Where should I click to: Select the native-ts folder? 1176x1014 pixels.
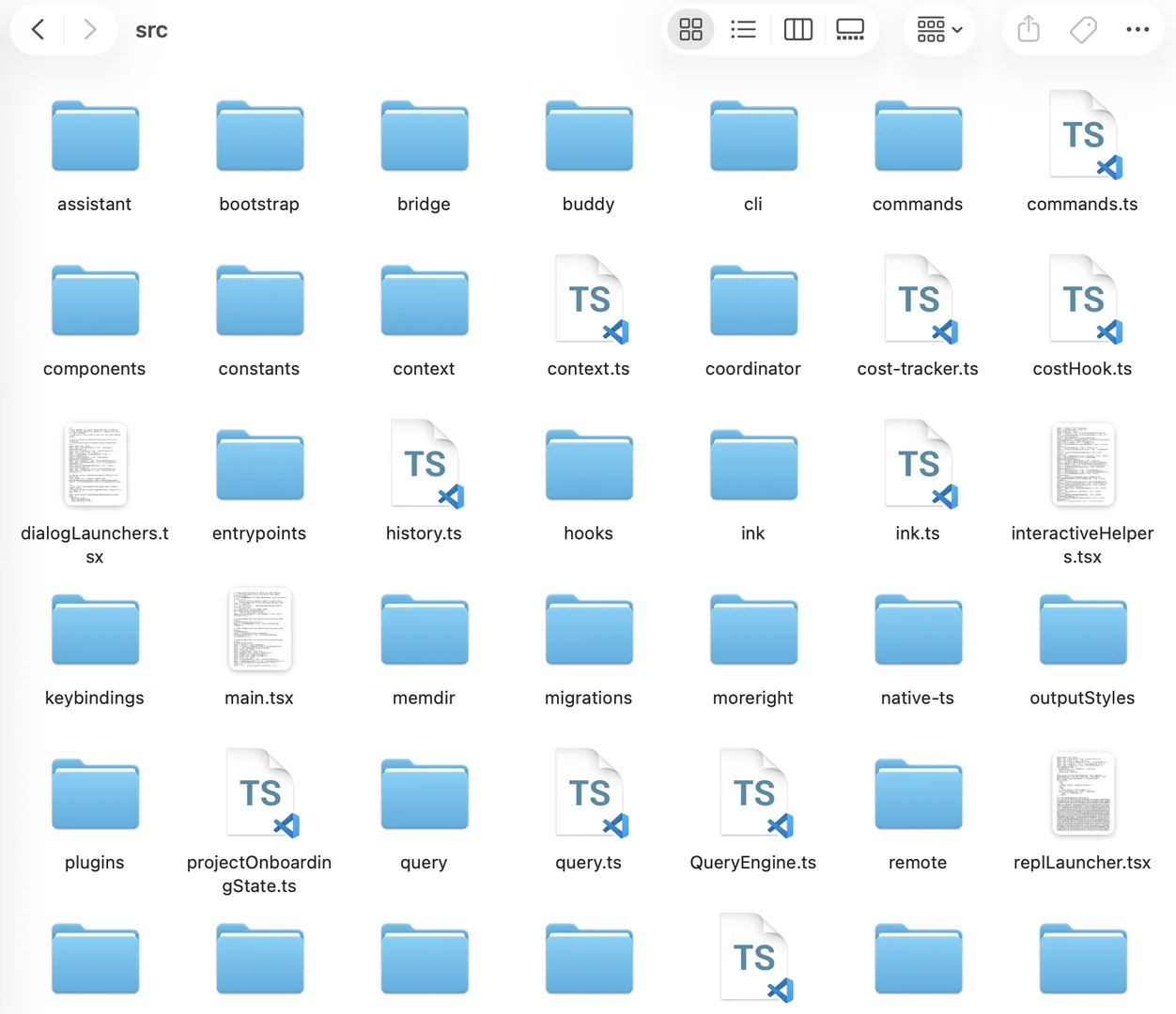click(919, 629)
